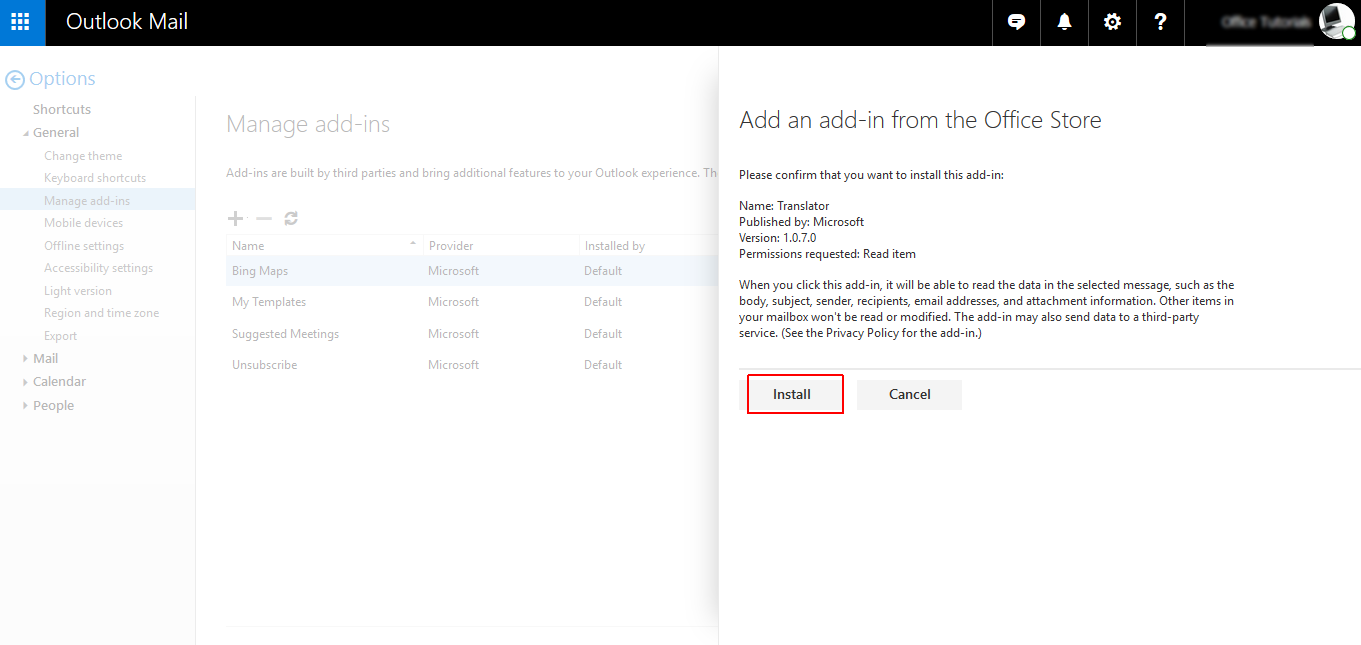Open the notifications bell
Image resolution: width=1361 pixels, height=645 pixels.
pos(1064,22)
